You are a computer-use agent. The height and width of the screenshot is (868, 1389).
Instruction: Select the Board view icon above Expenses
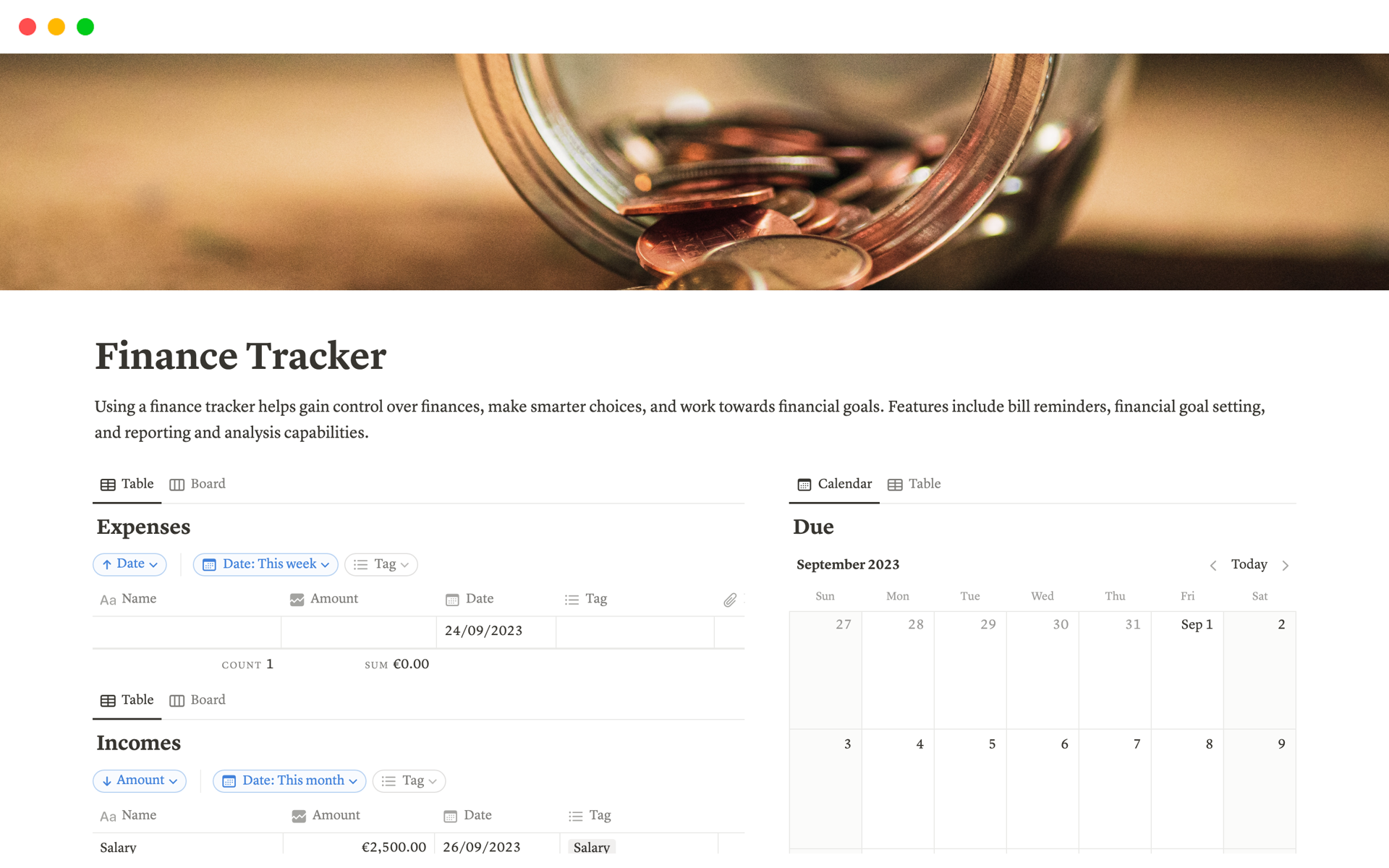point(176,485)
